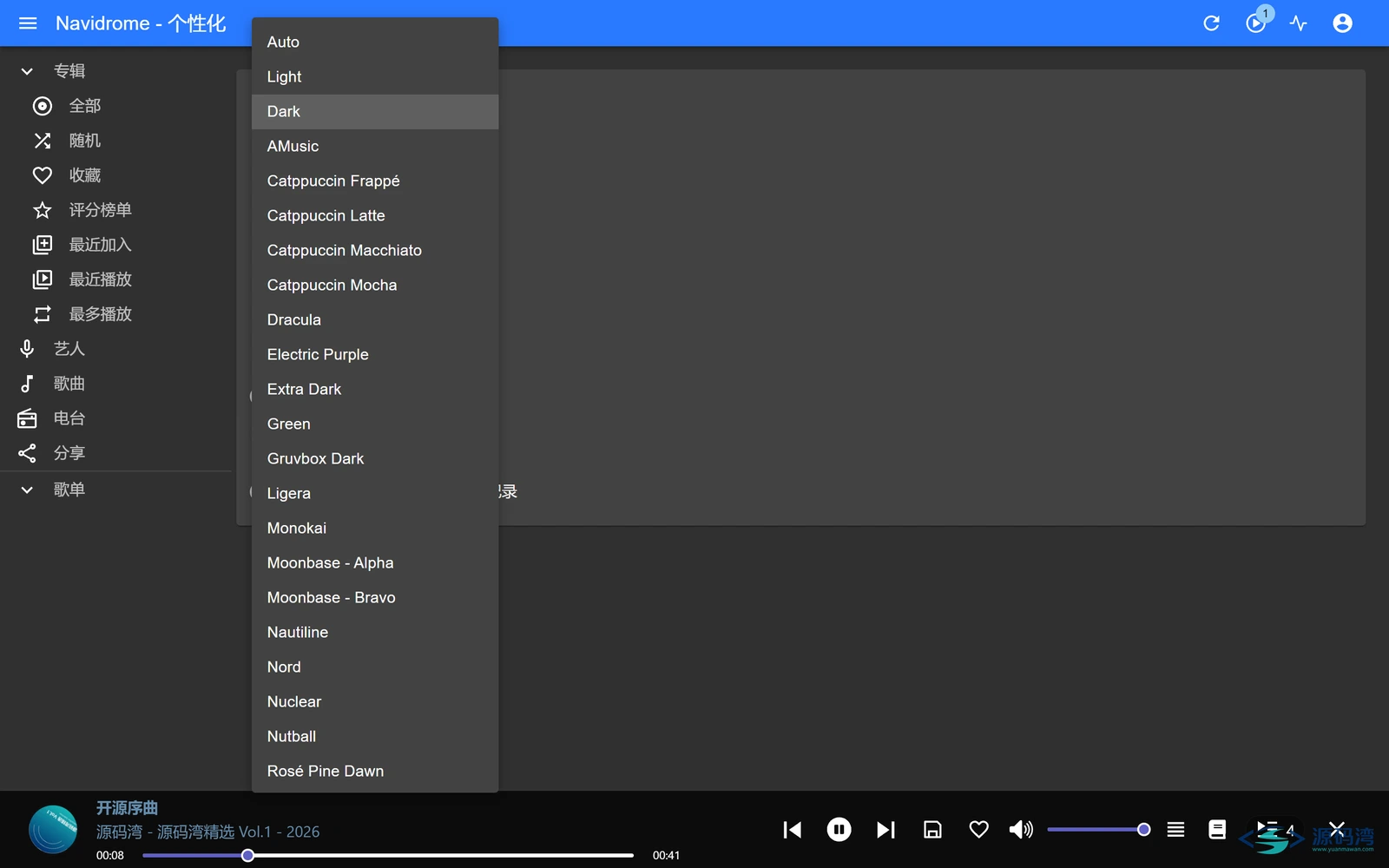Open 评分榜单 top rated albums
The width and height of the screenshot is (1389, 868).
point(116,210)
